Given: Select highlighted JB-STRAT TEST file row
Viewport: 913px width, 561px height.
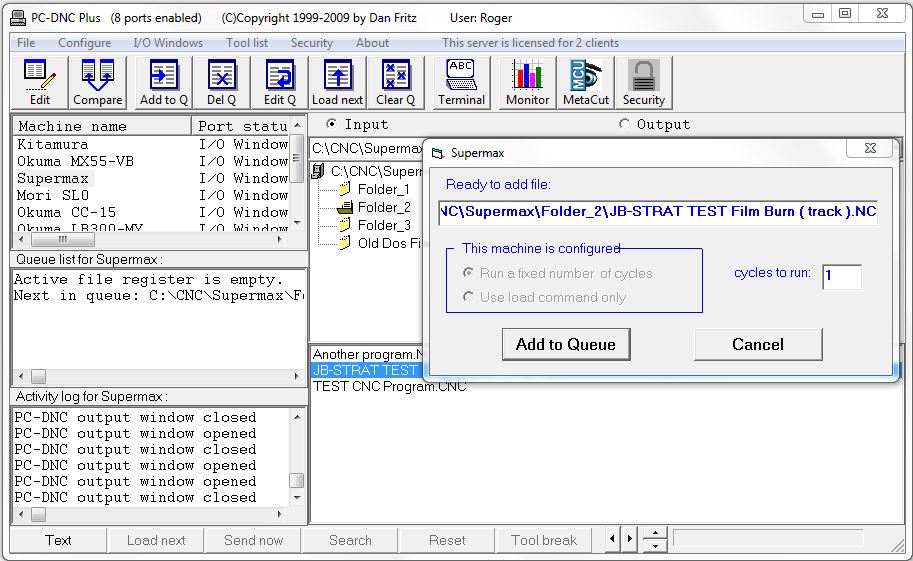Looking at the screenshot, I should pos(367,370).
